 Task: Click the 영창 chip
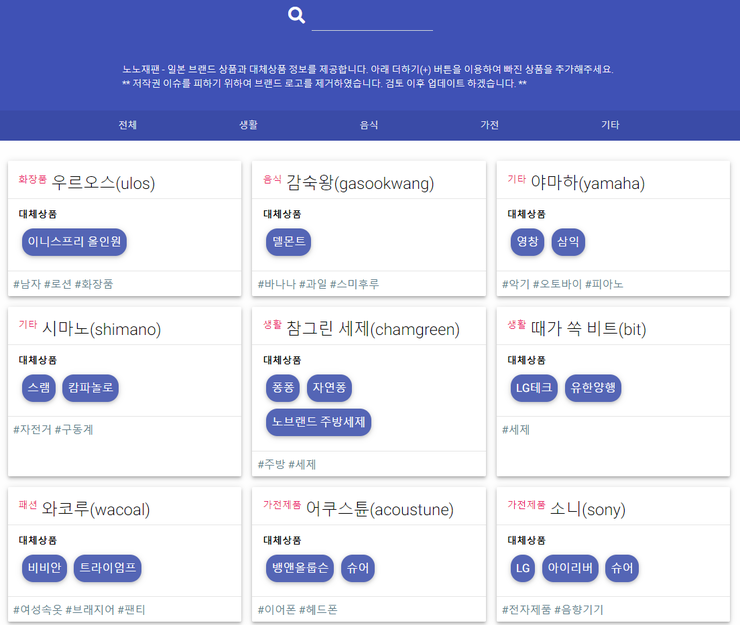point(527,242)
